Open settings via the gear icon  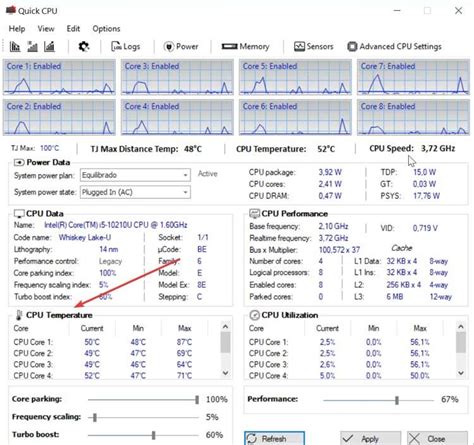pos(84,47)
